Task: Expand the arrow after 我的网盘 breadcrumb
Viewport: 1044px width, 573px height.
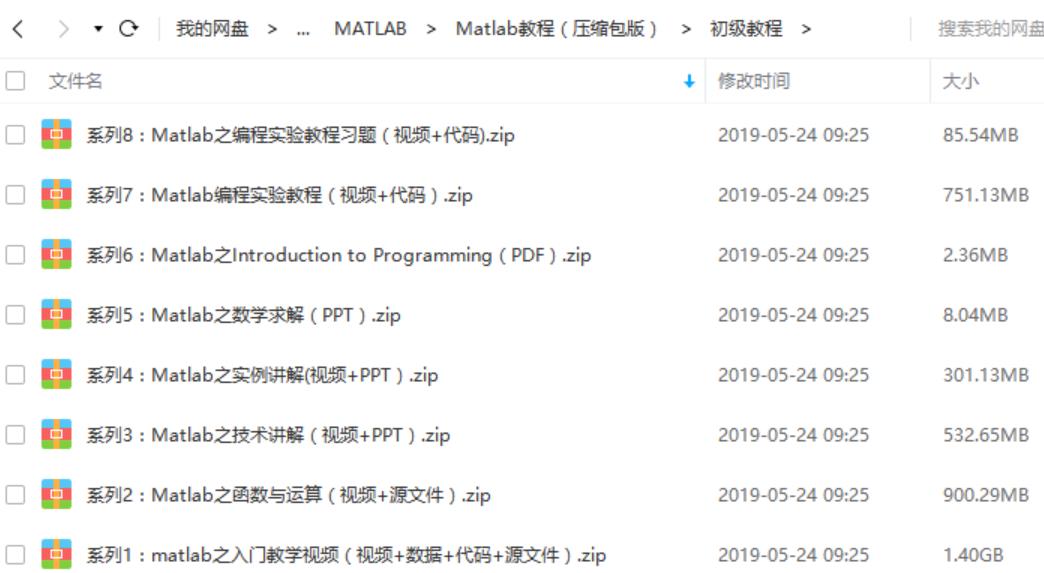Action: (x=272, y=29)
